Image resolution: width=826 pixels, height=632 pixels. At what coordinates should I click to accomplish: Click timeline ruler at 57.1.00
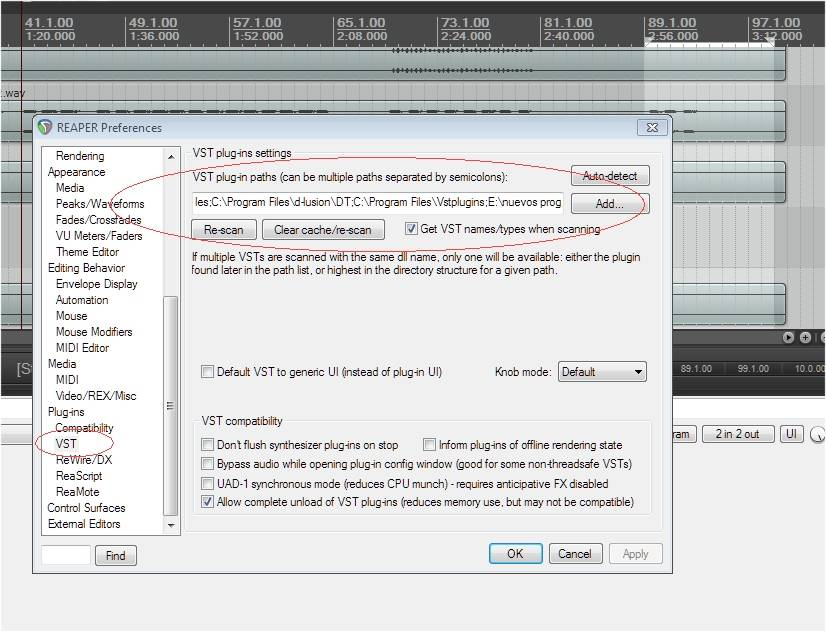[x=258, y=23]
